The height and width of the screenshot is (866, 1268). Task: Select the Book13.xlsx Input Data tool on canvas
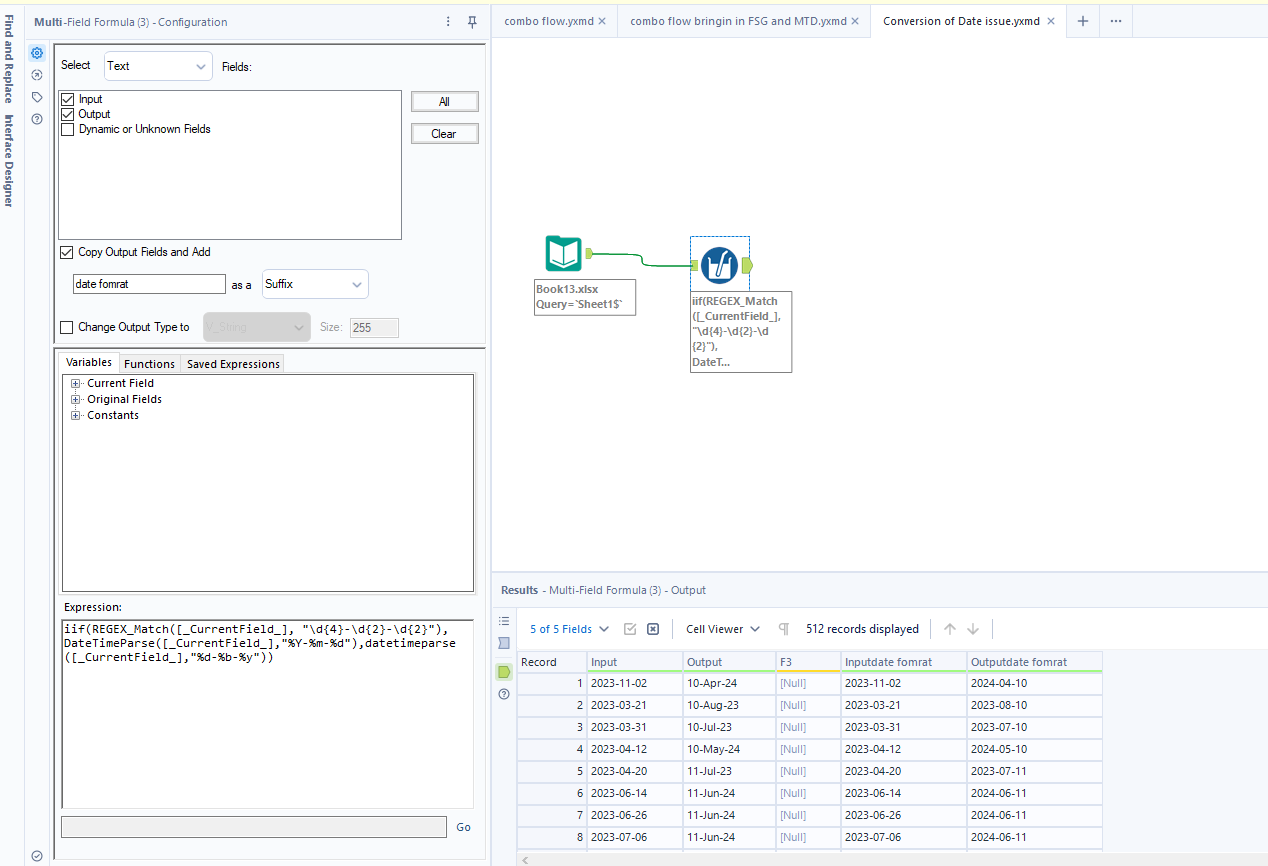(x=563, y=254)
